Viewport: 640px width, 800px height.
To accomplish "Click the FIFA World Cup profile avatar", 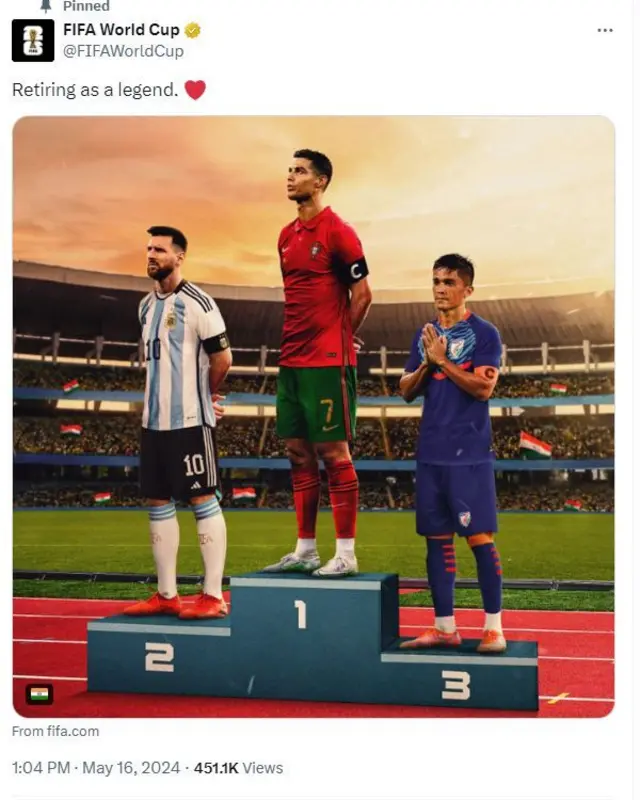I will click(x=33, y=40).
